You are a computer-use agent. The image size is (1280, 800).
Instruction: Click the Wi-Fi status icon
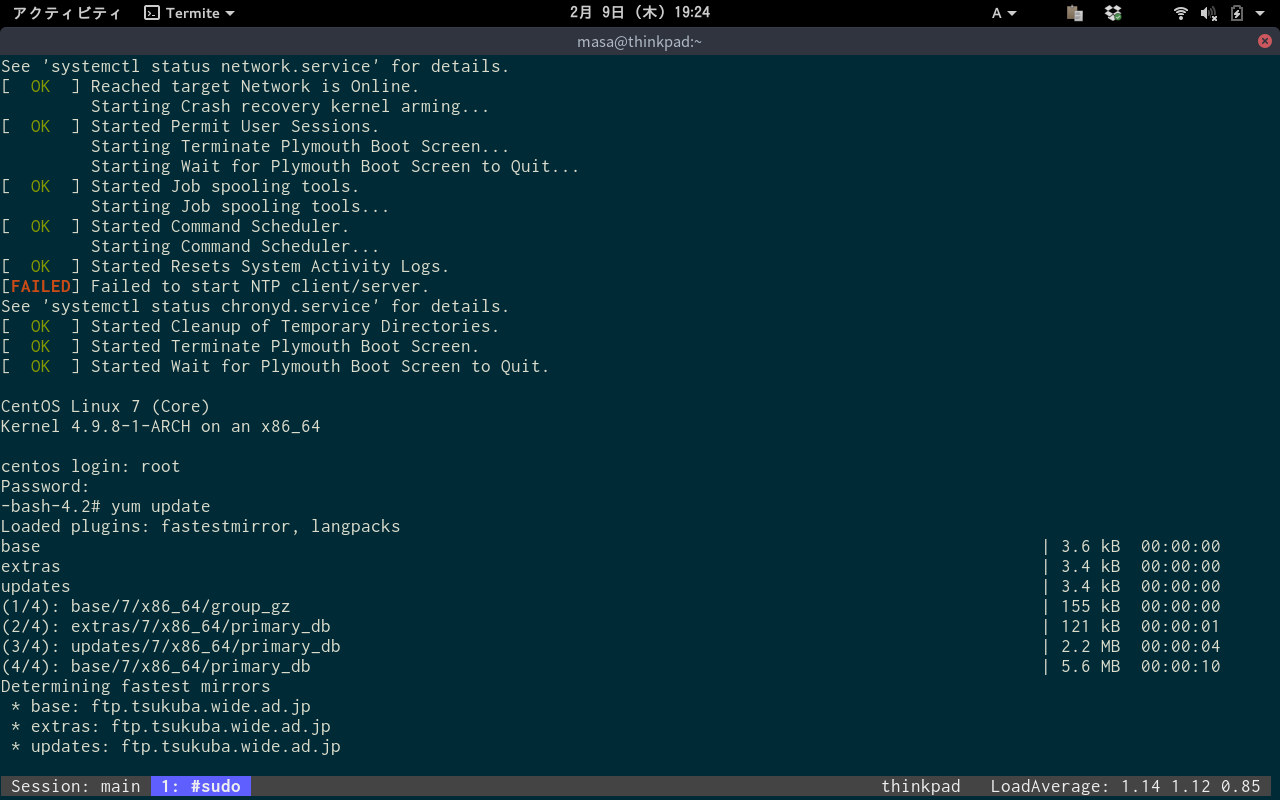[1181, 13]
